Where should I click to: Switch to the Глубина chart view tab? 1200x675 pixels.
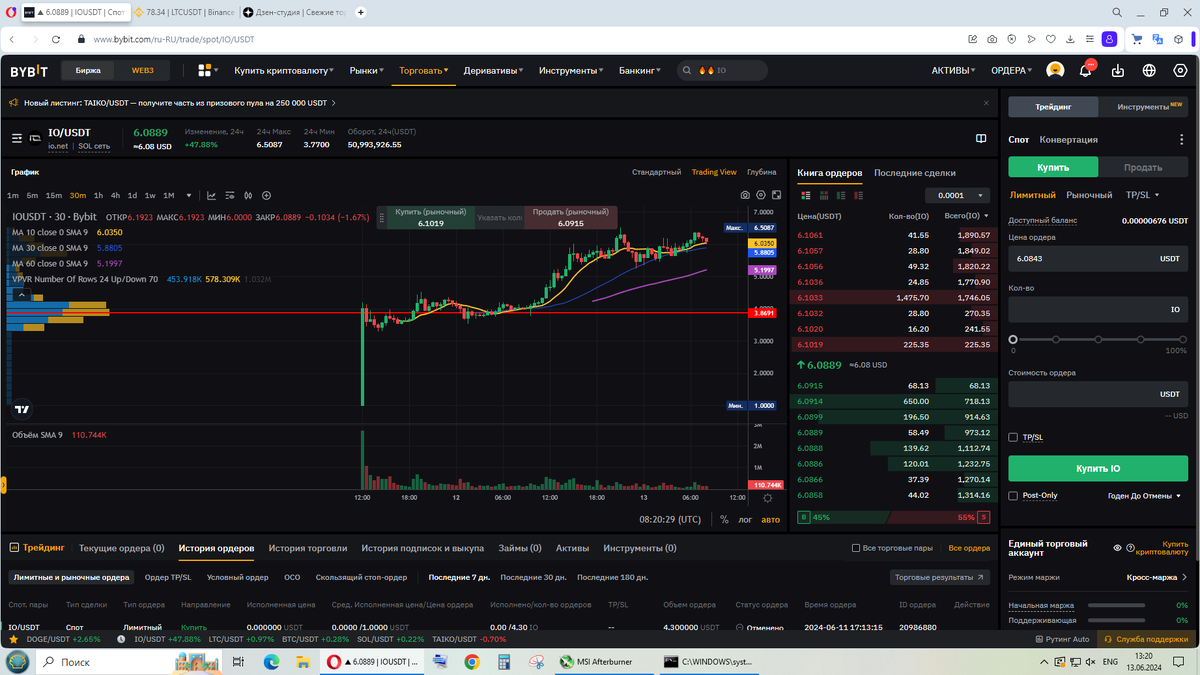tap(762, 172)
